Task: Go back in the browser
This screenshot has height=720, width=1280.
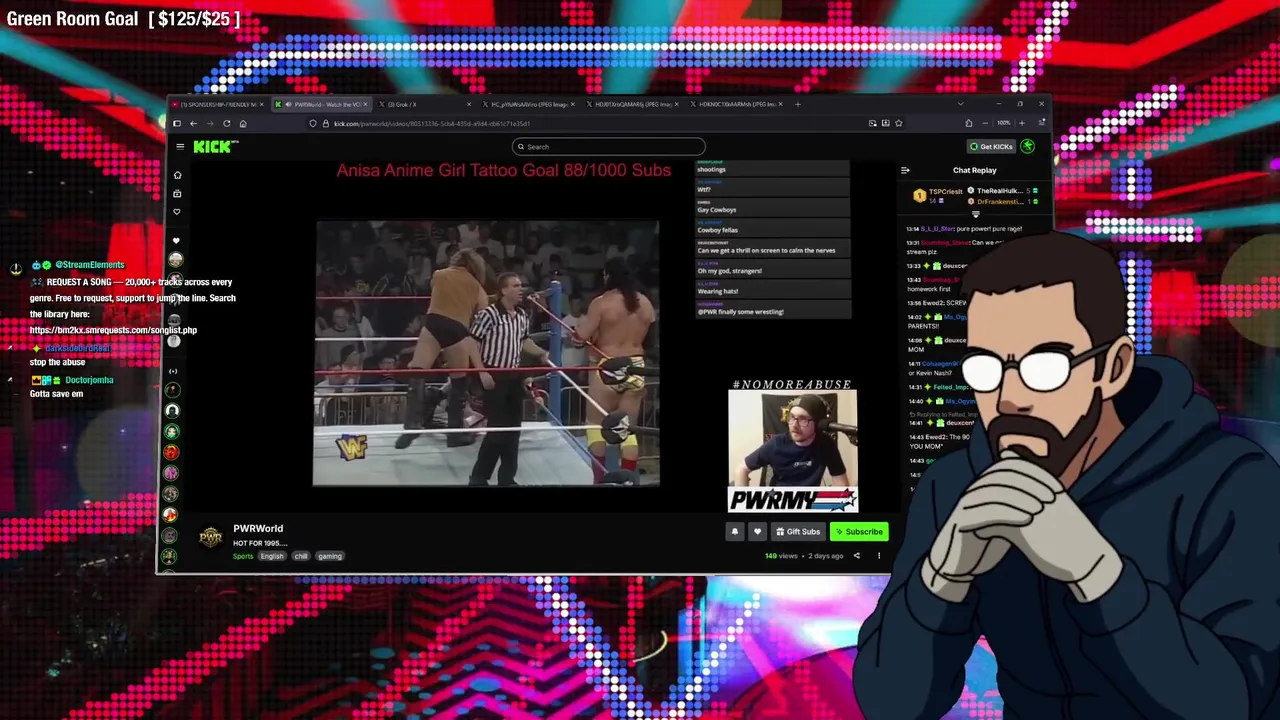Action: 193,123
